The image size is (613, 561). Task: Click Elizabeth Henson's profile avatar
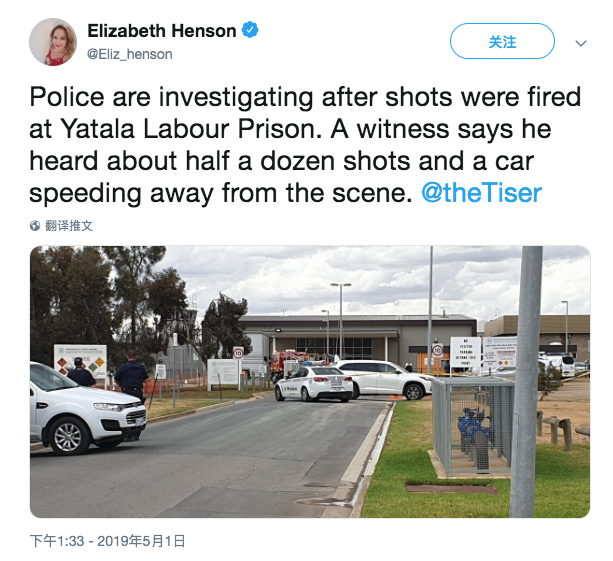[x=53, y=42]
